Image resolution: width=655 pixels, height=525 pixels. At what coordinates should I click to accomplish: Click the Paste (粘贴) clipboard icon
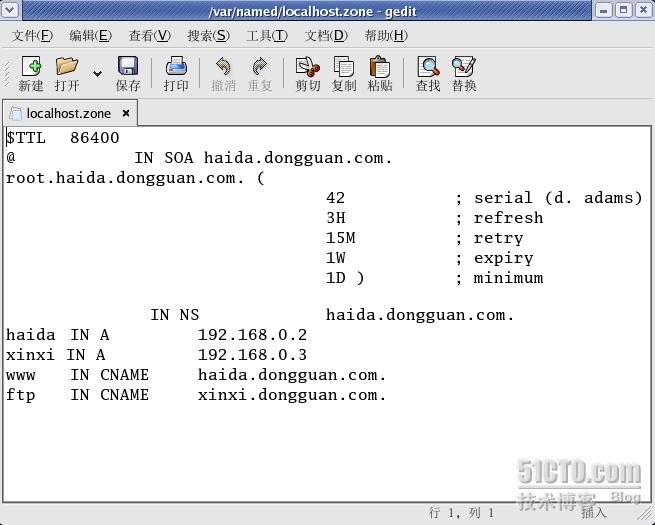point(380,67)
